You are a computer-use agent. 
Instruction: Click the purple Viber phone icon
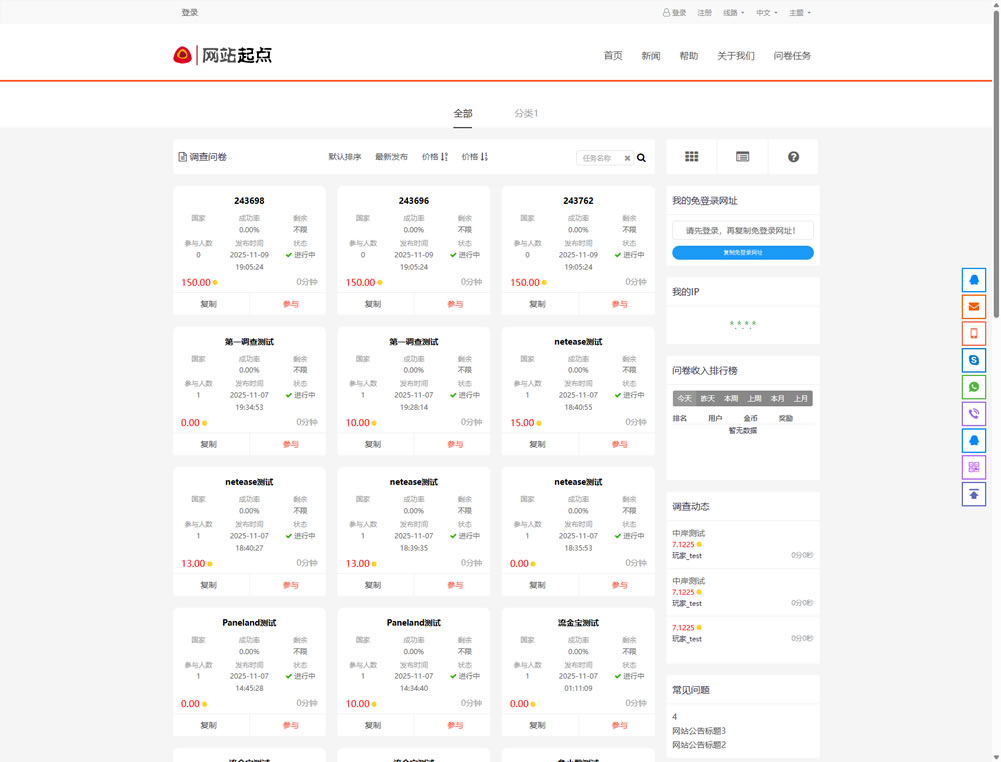click(973, 414)
